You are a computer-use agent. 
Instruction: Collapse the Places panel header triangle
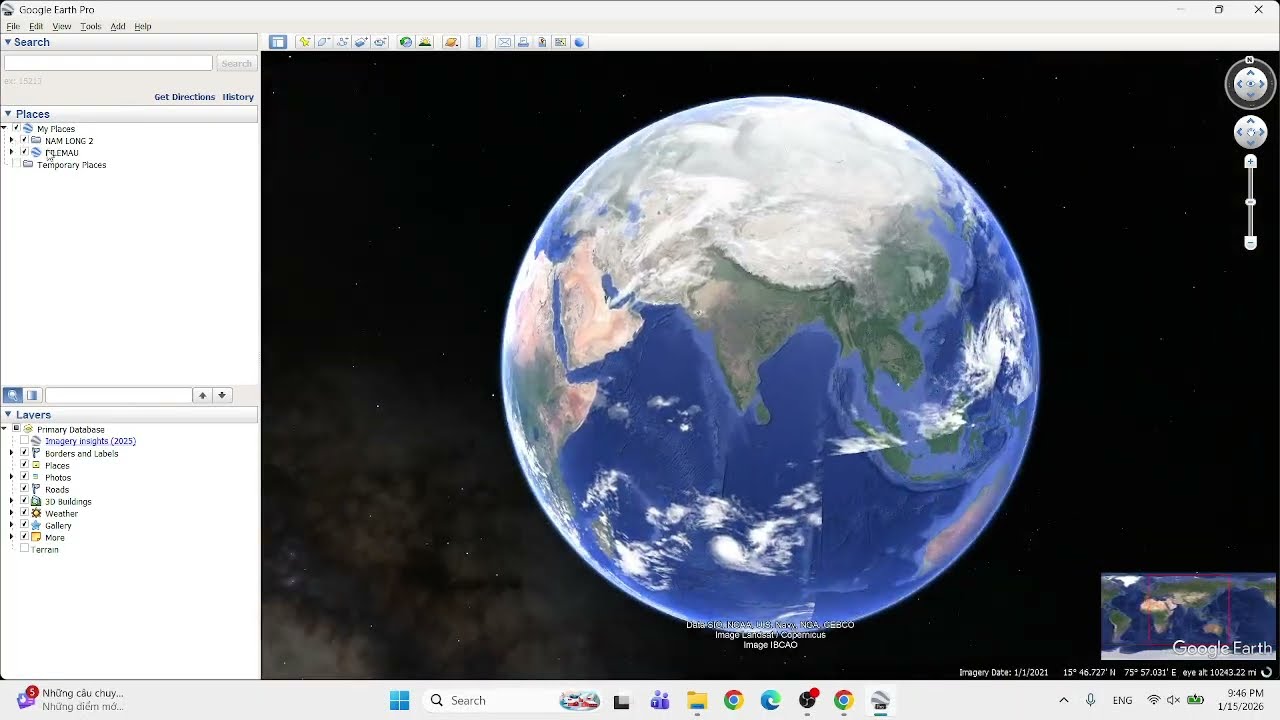click(7, 114)
